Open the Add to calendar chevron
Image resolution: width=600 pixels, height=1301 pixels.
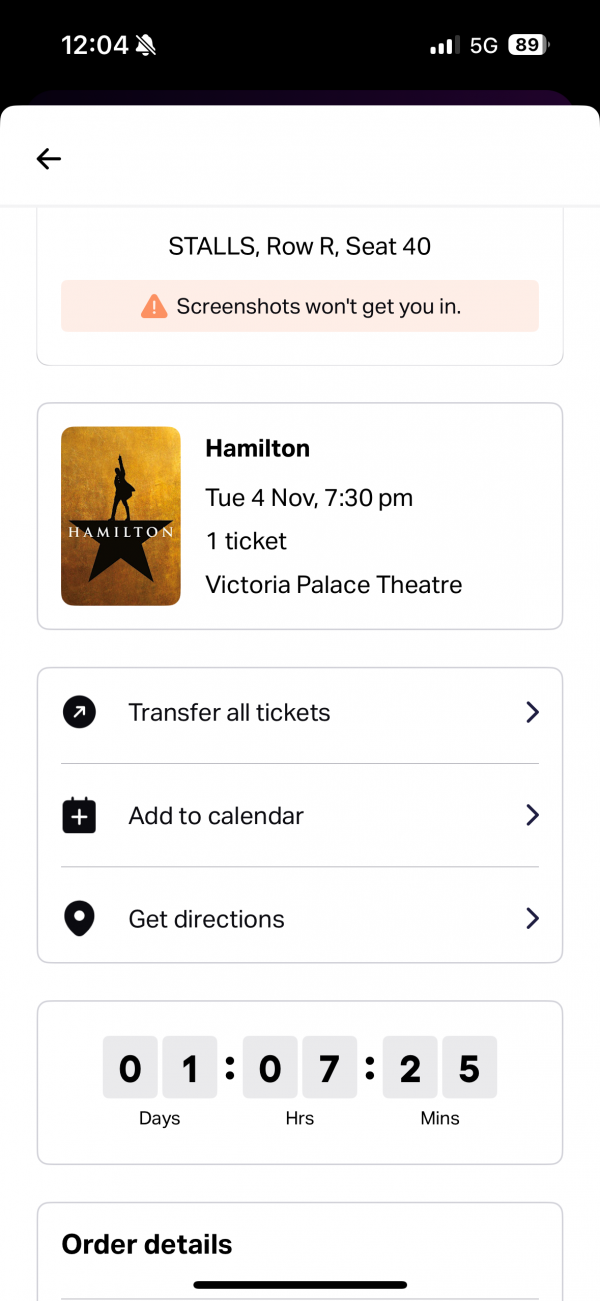pos(532,816)
